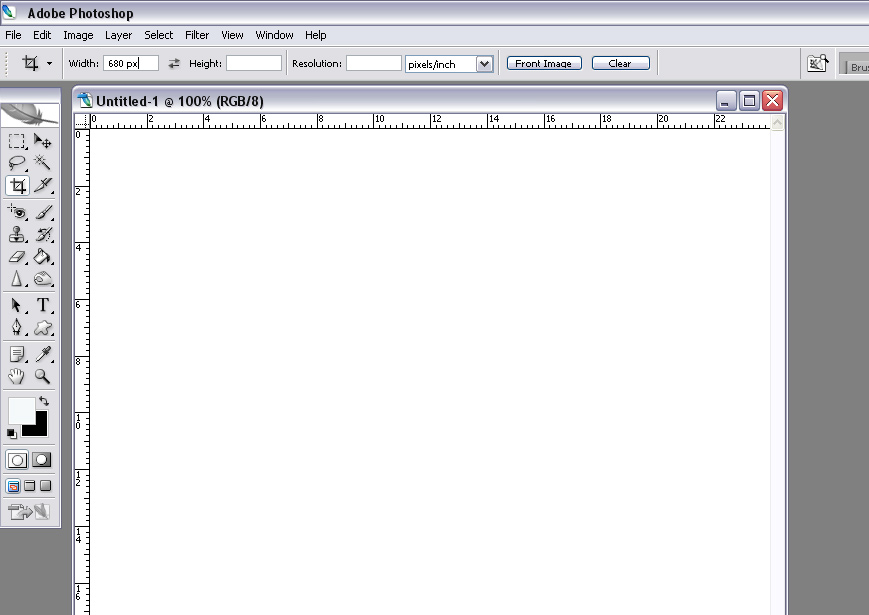Open the Image menu
869x615 pixels.
tap(78, 35)
